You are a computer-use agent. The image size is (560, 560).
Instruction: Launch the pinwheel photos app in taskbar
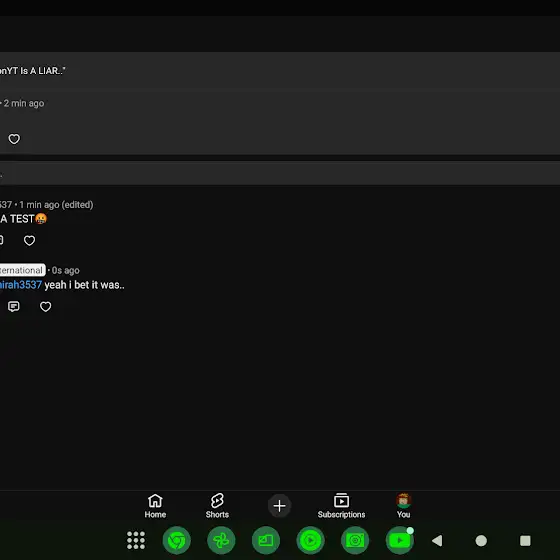(x=221, y=540)
